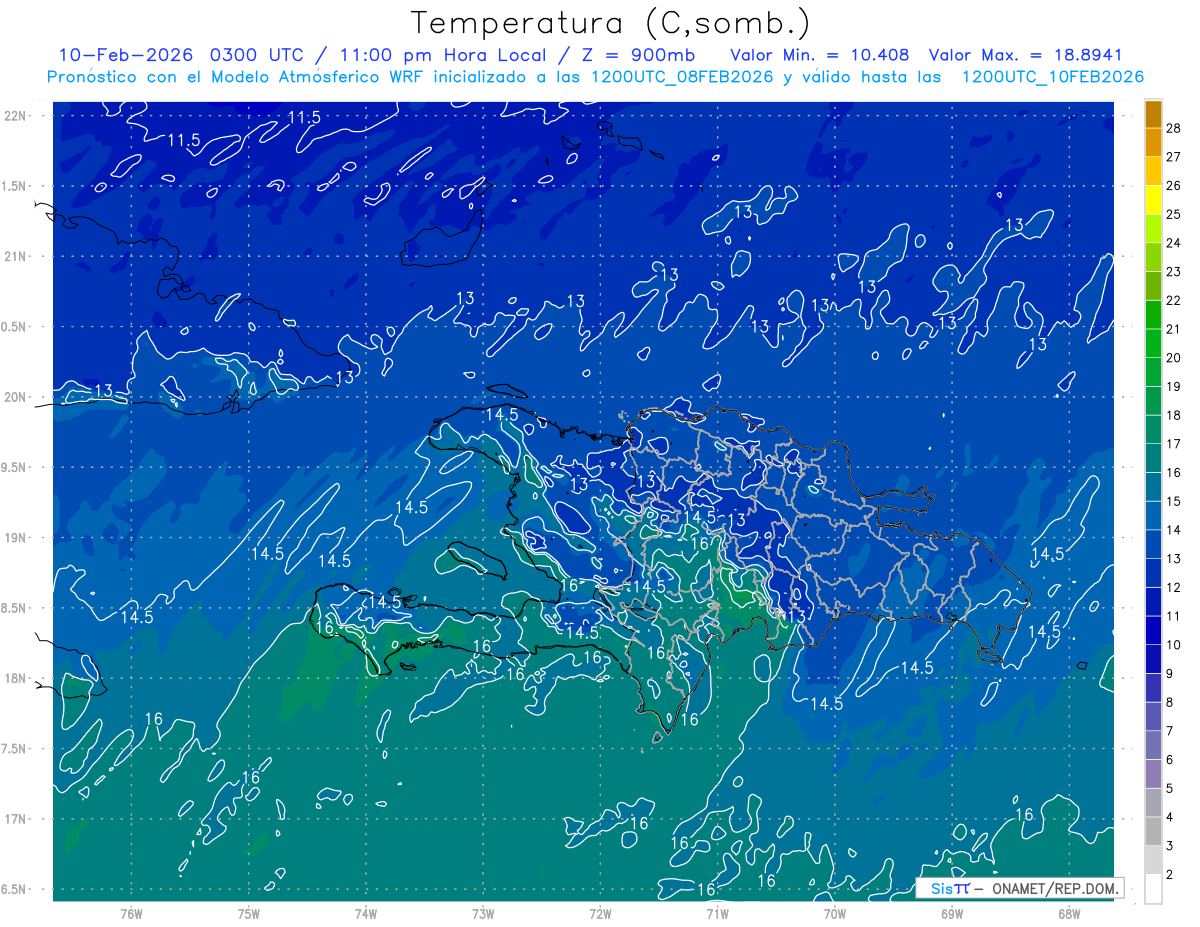Pick the dark orange swatch above 28
Image resolution: width=1200 pixels, height=927 pixels.
[x=1153, y=114]
